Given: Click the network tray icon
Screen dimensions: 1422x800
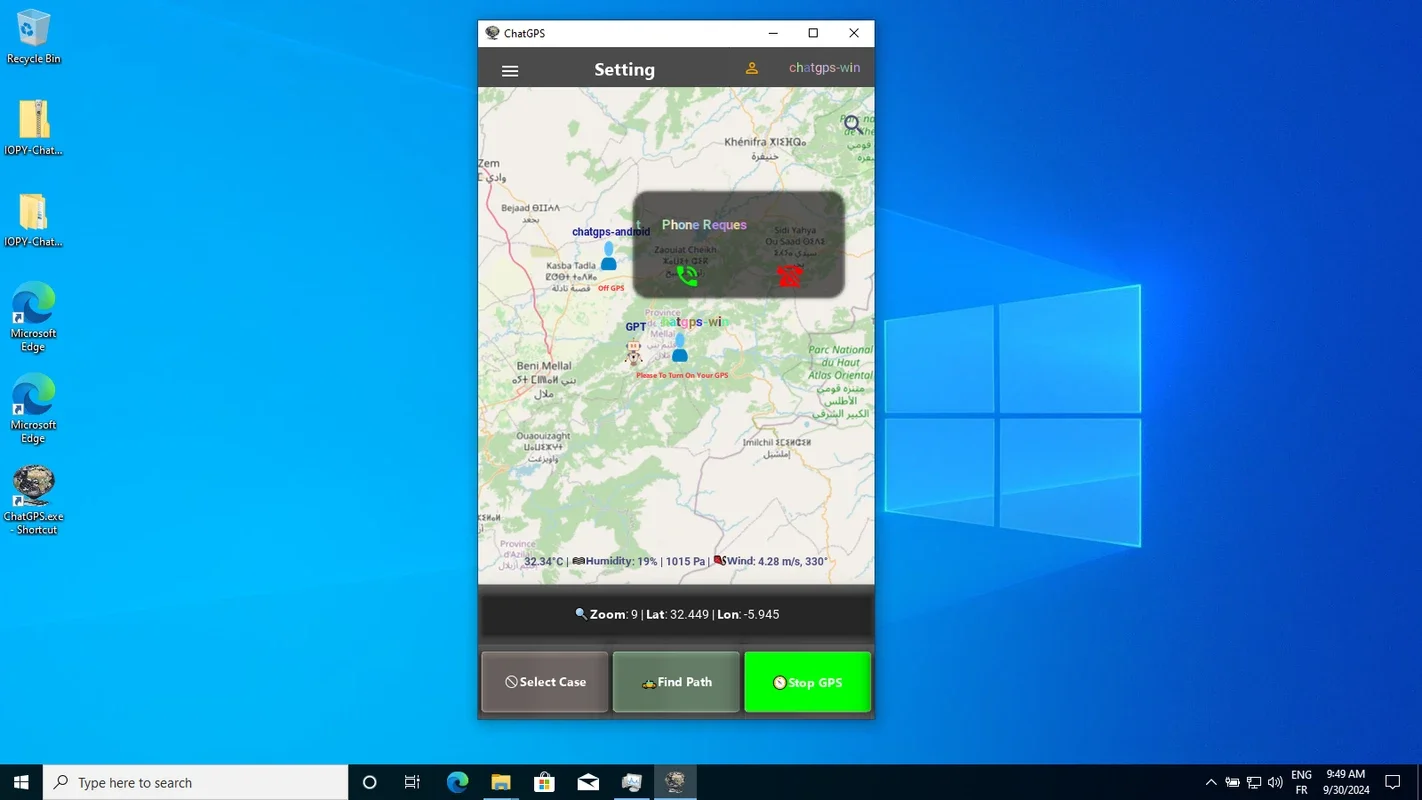Looking at the screenshot, I should (x=1254, y=782).
